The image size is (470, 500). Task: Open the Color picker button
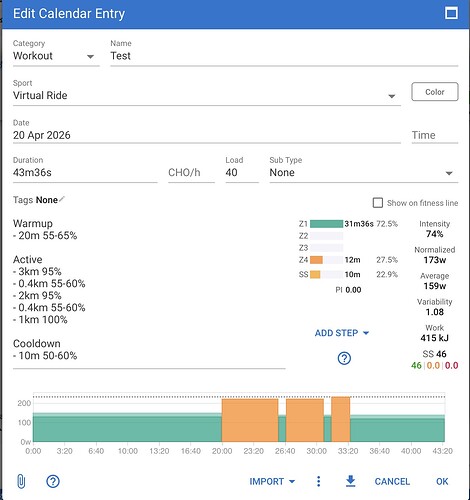435,92
